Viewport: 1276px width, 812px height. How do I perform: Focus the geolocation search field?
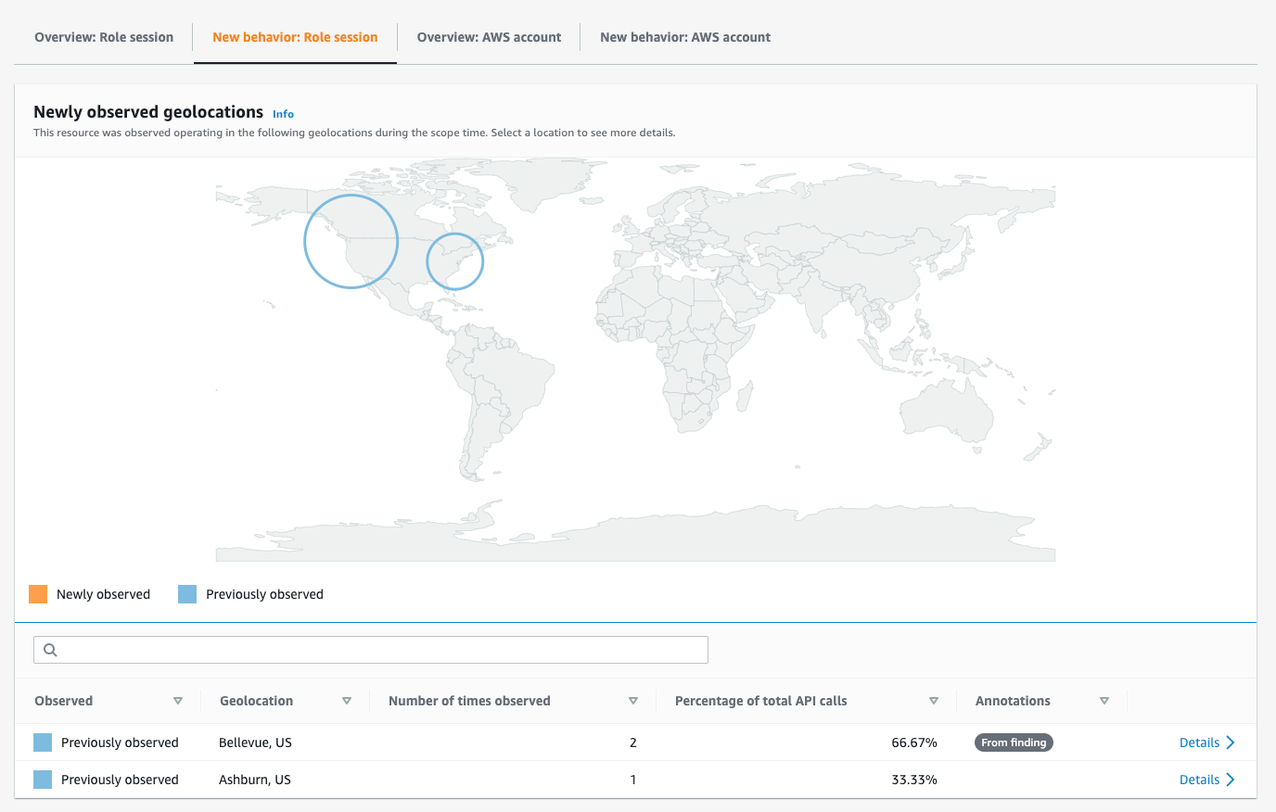(371, 650)
